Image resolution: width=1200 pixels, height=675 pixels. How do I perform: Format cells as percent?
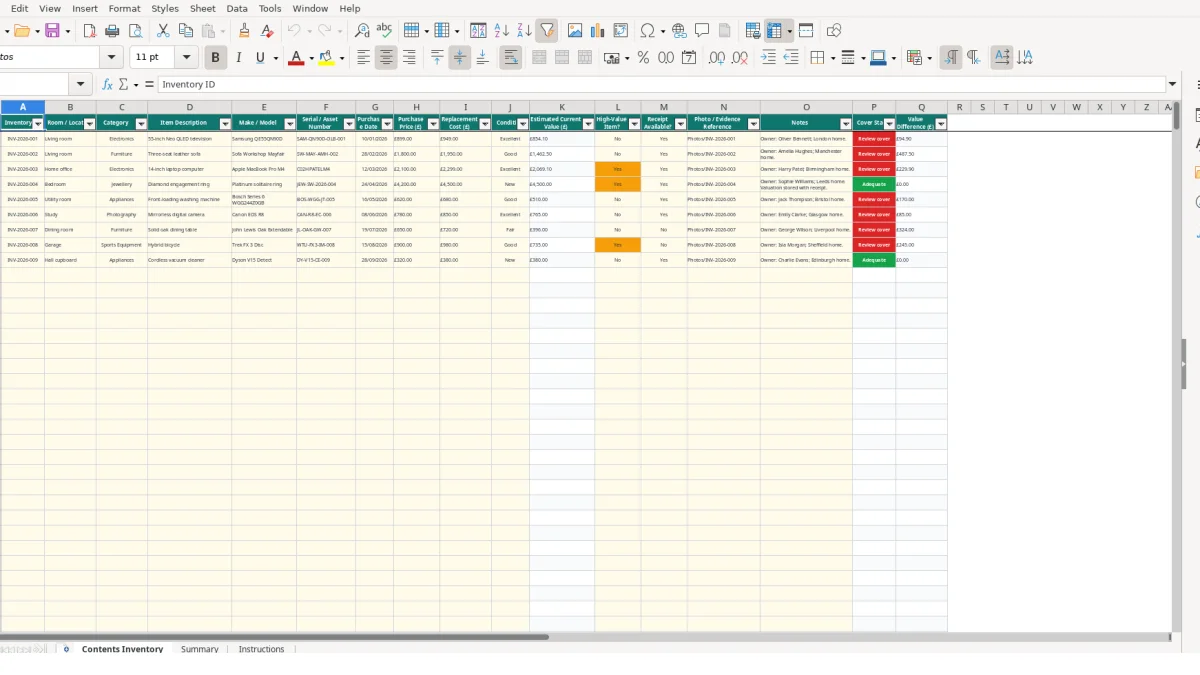tap(643, 58)
